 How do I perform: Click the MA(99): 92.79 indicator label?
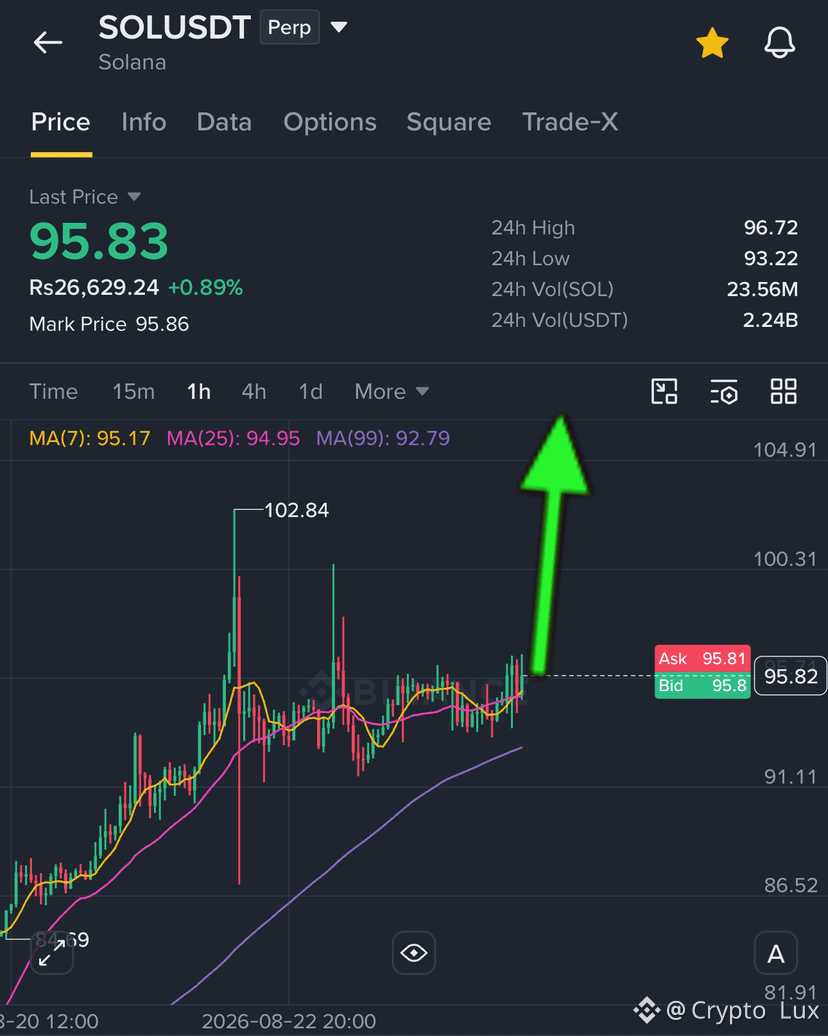[x=383, y=438]
